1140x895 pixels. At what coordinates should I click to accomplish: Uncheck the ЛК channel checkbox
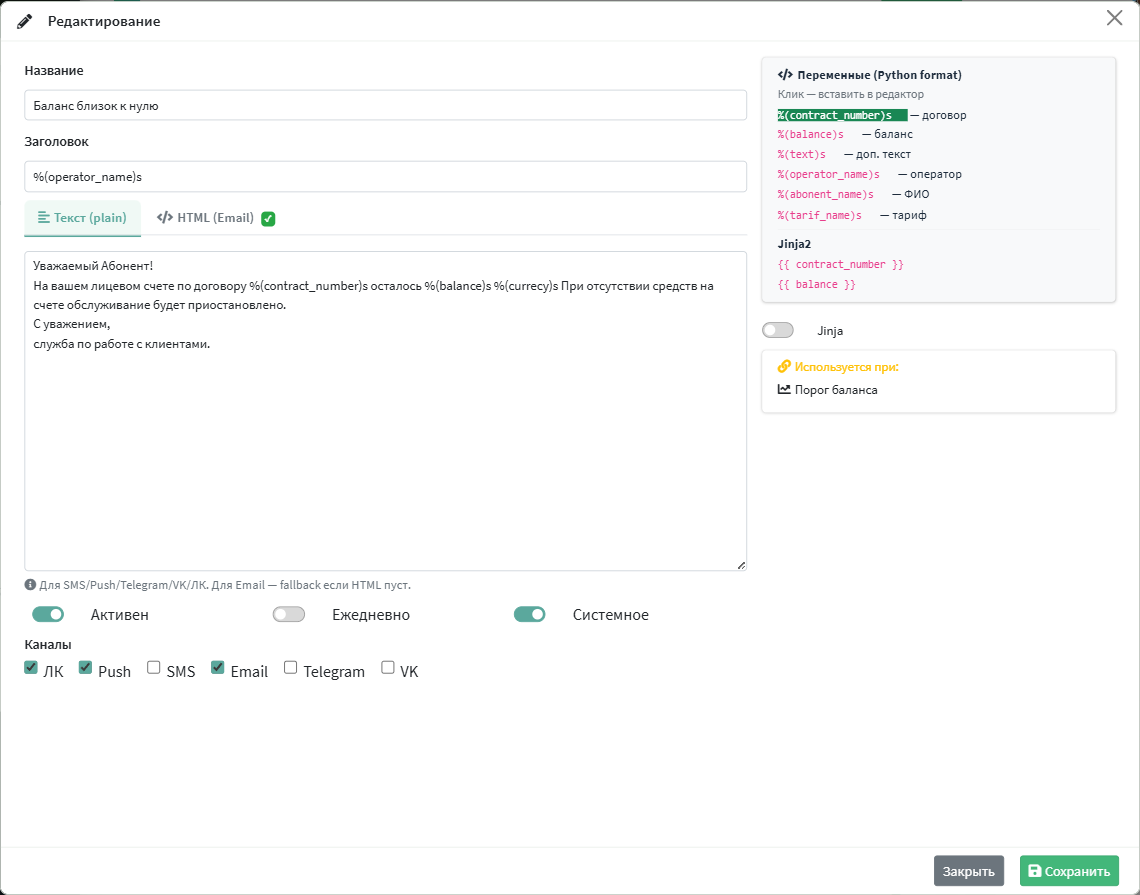31,667
